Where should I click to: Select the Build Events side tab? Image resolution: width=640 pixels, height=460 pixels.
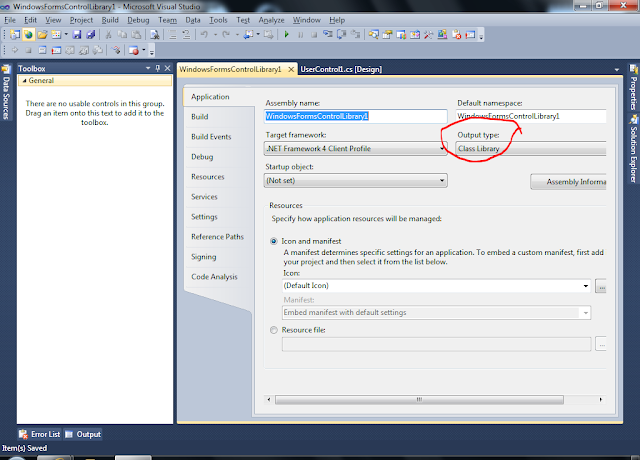click(x=211, y=137)
